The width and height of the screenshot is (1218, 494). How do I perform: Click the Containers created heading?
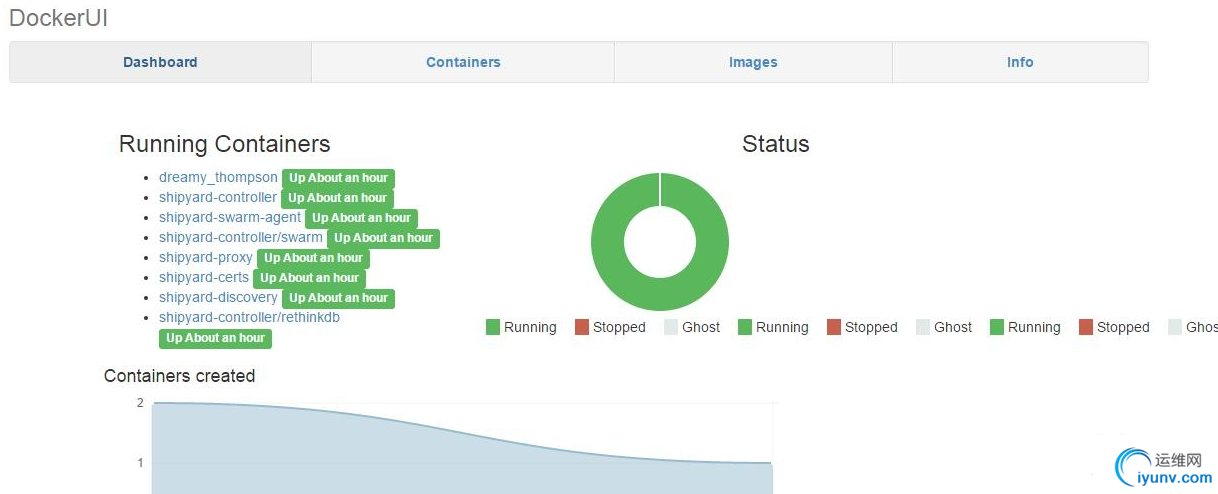[x=180, y=376]
